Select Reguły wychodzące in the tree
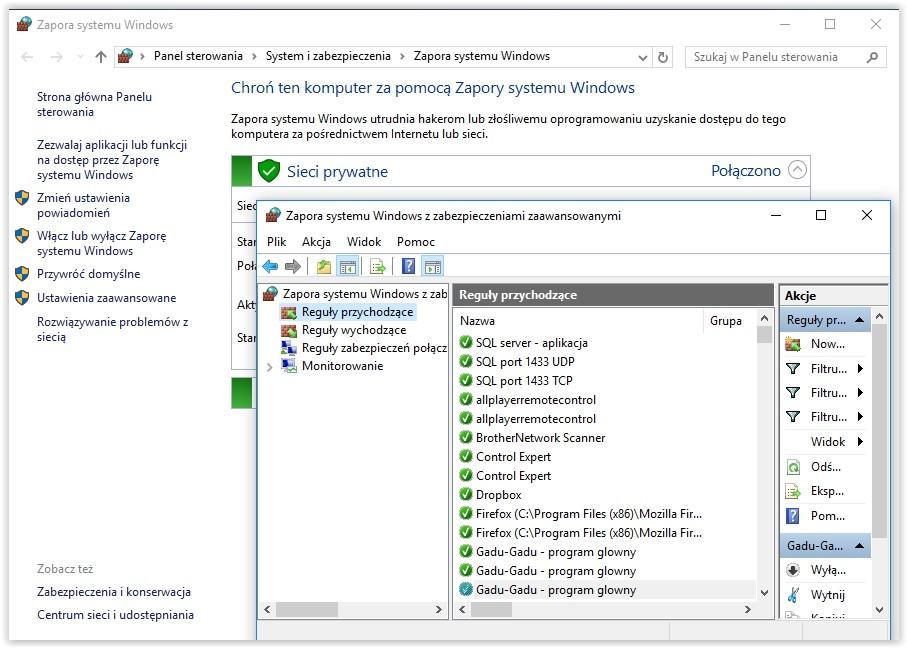Image resolution: width=907 pixels, height=648 pixels. [353, 330]
